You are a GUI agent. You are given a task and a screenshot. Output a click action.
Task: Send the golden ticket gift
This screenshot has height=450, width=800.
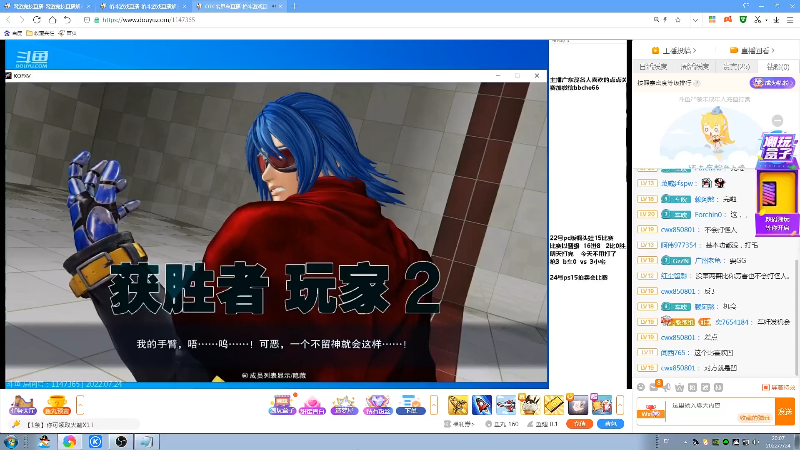coord(554,405)
